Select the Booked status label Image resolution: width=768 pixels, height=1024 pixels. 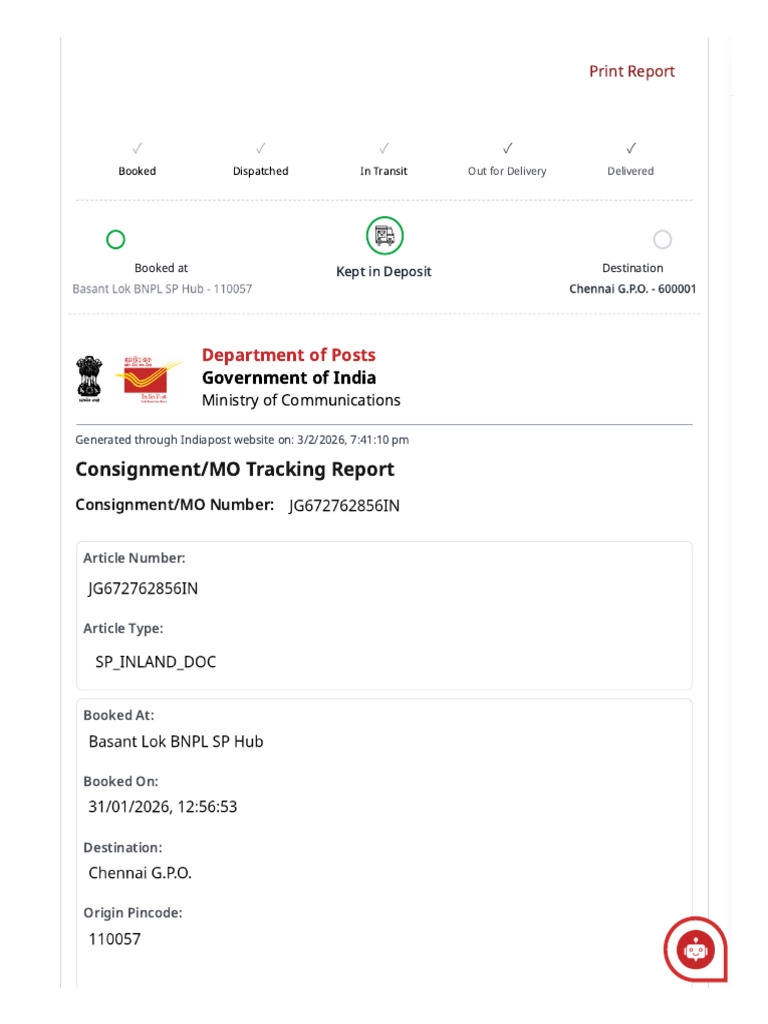[x=137, y=171]
